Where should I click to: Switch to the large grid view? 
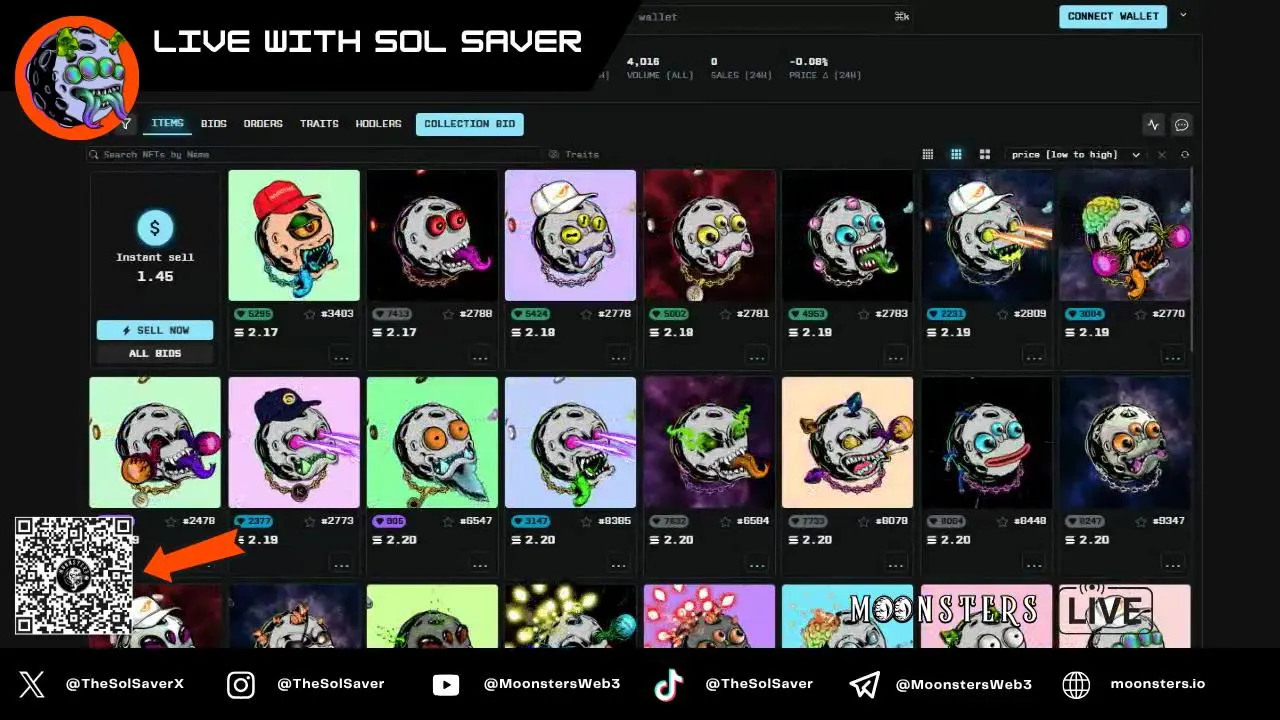pyautogui.click(x=985, y=154)
